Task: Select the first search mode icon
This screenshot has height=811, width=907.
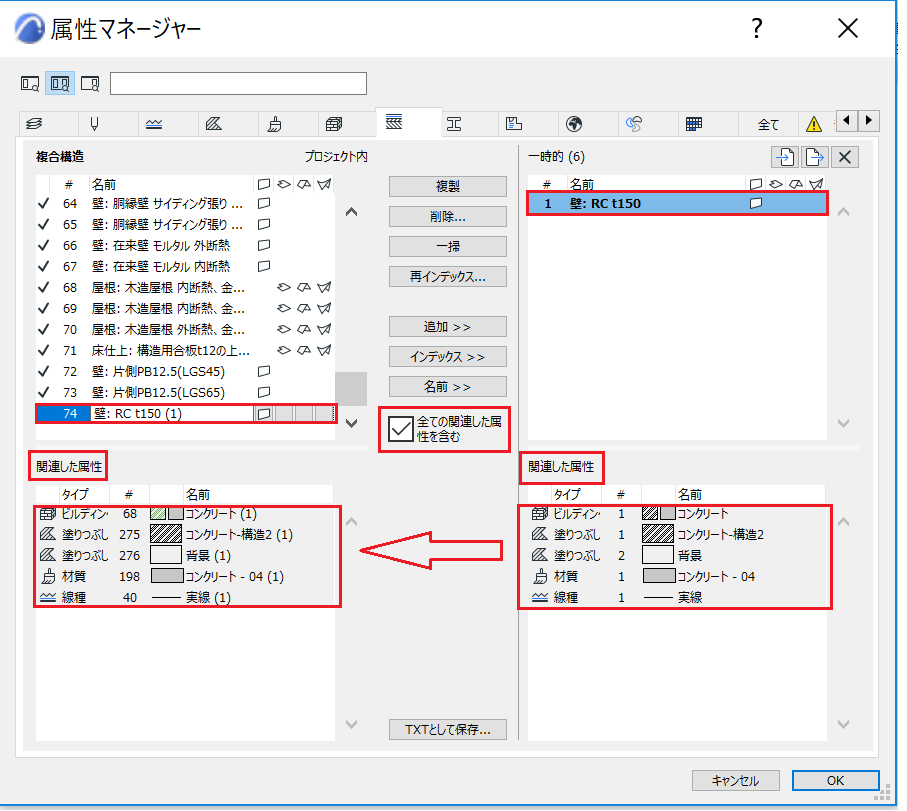Action: click(30, 84)
